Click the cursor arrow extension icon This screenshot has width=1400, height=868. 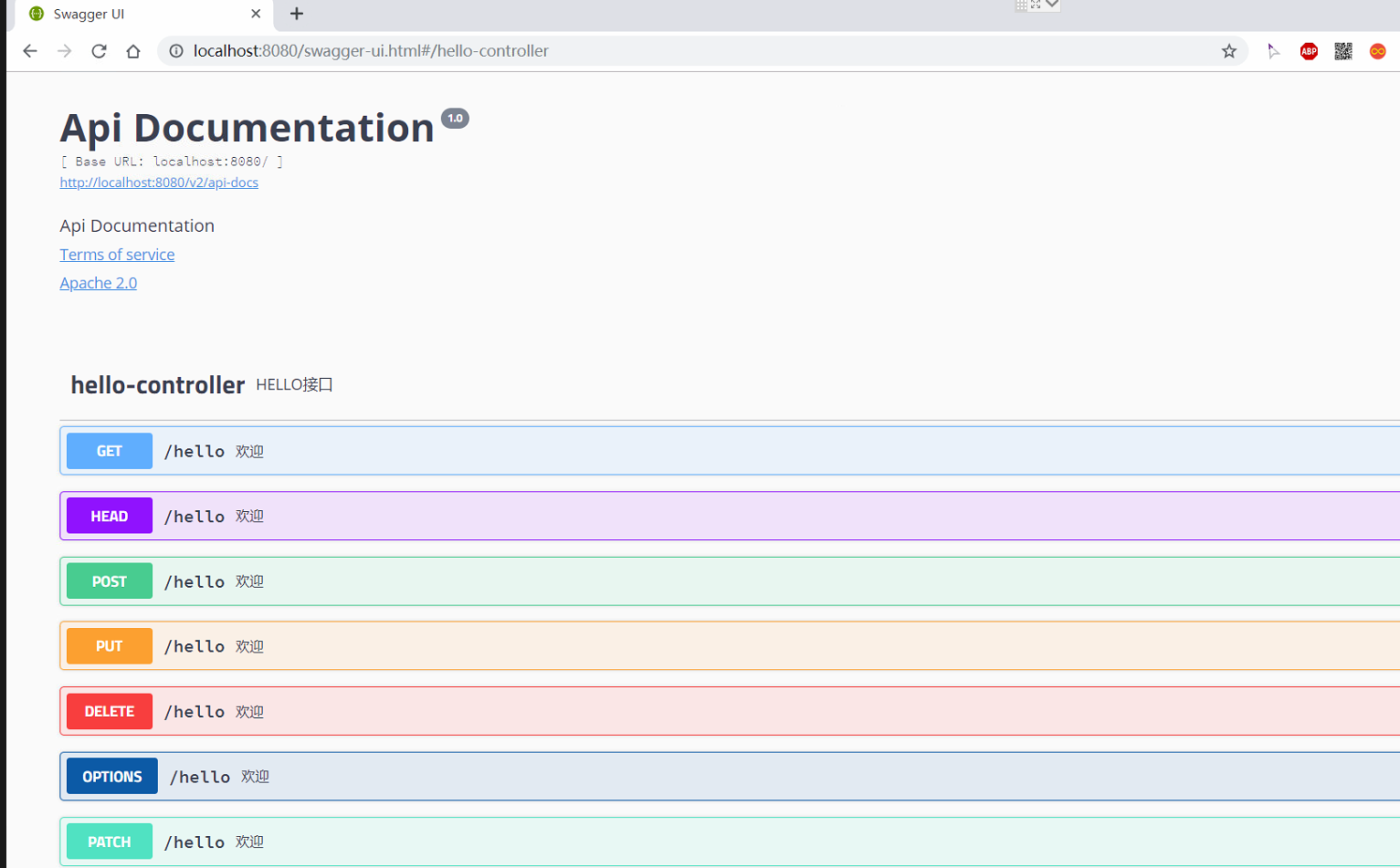click(x=1274, y=51)
